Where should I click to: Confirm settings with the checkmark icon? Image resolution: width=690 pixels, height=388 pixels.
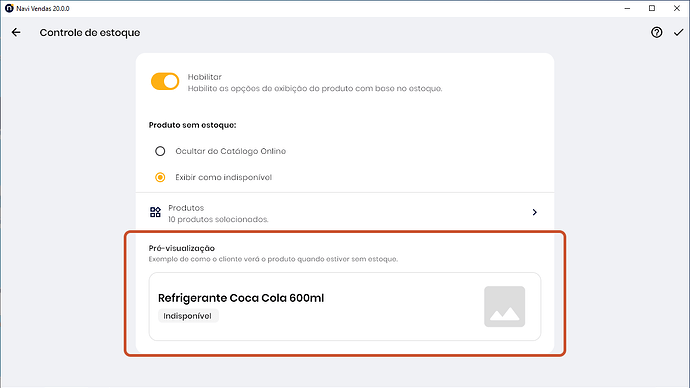[678, 32]
